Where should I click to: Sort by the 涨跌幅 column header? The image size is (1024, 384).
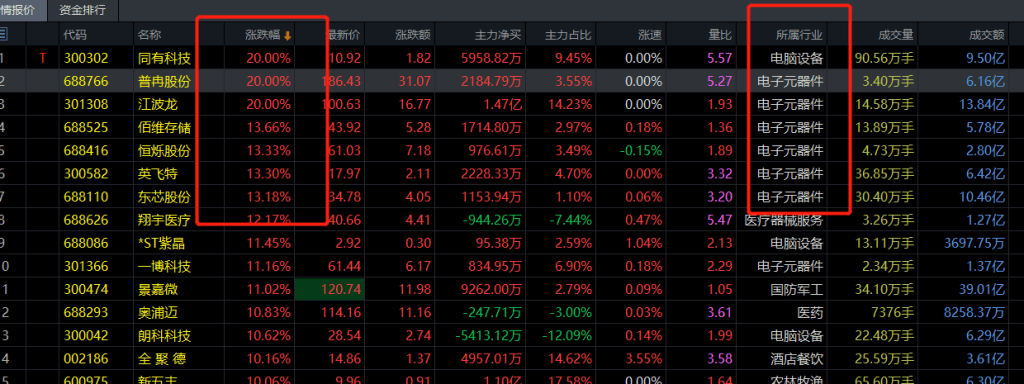point(263,35)
